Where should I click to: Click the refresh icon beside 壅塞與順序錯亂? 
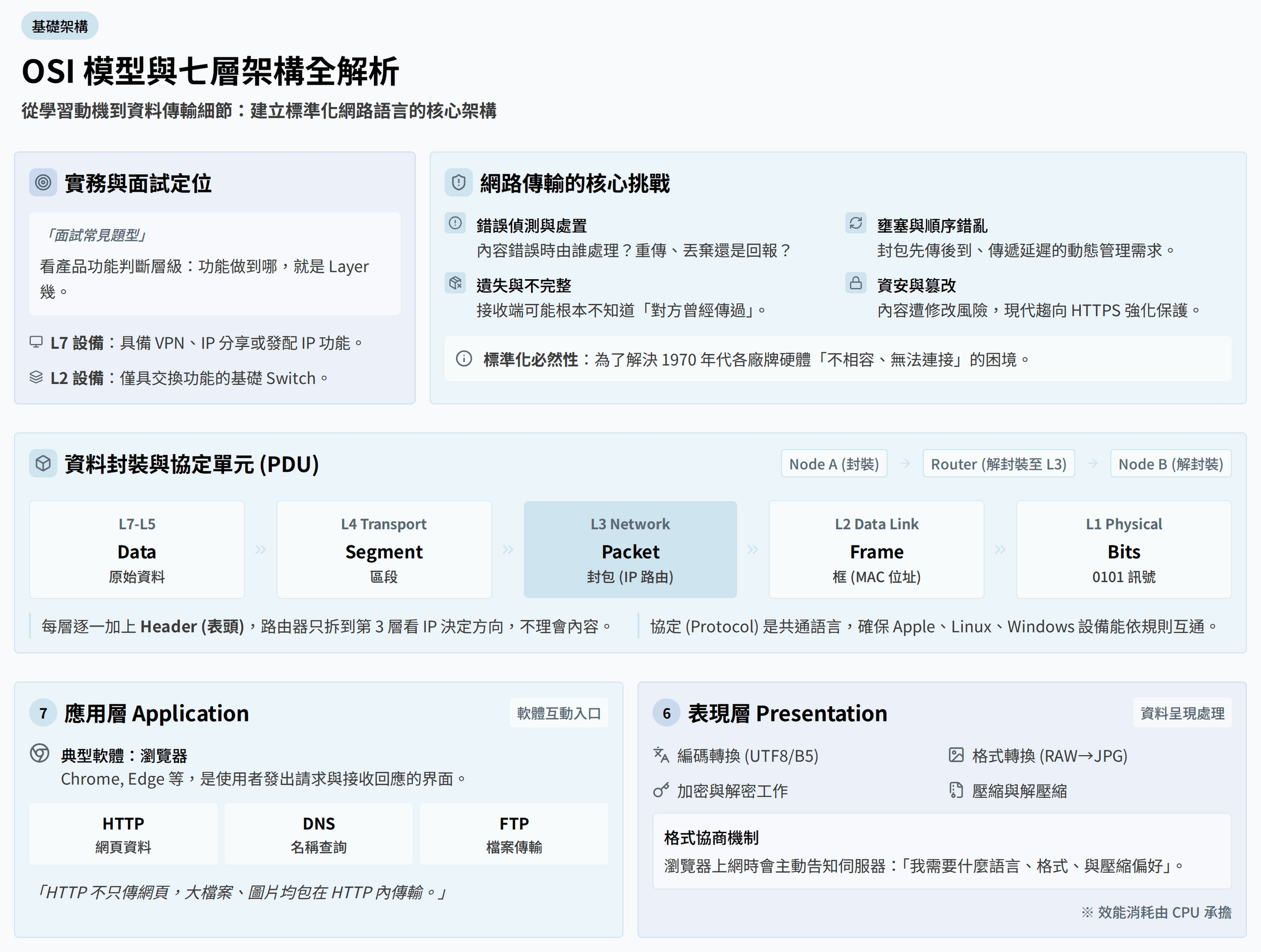click(856, 224)
